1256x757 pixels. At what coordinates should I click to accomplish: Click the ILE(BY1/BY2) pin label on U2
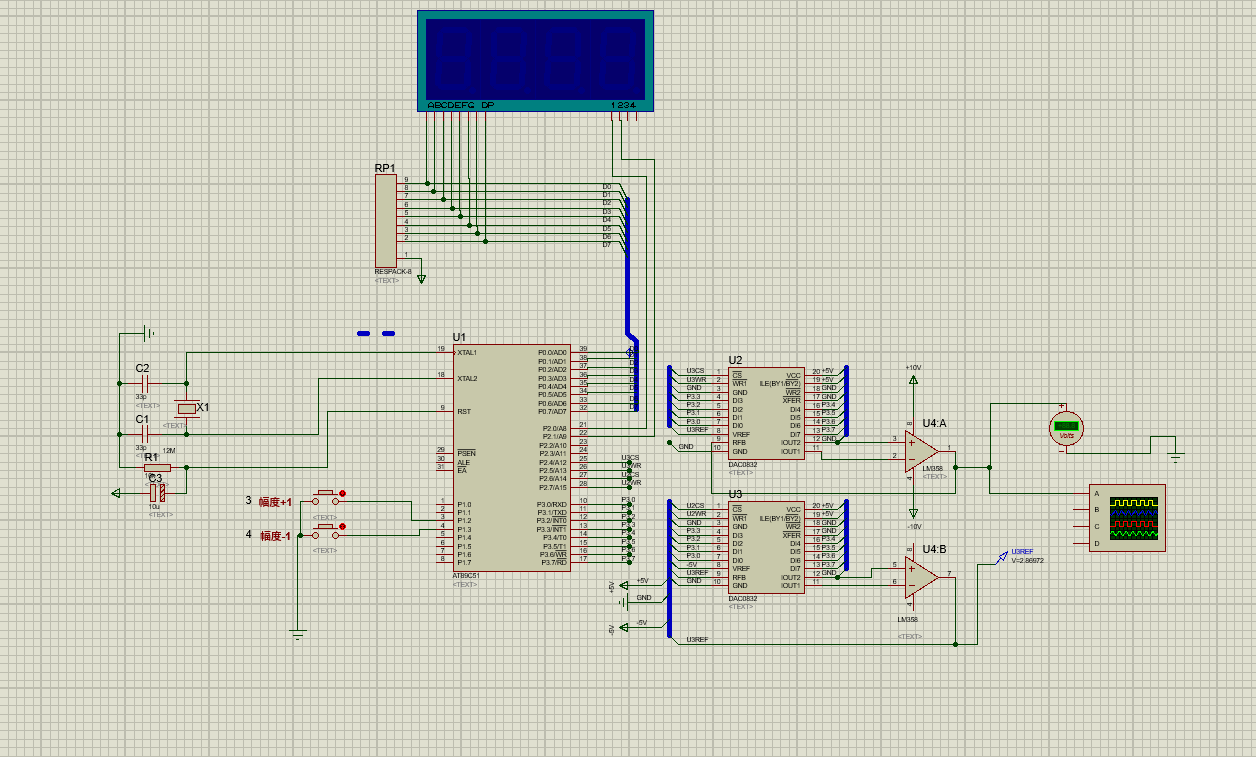coord(779,383)
